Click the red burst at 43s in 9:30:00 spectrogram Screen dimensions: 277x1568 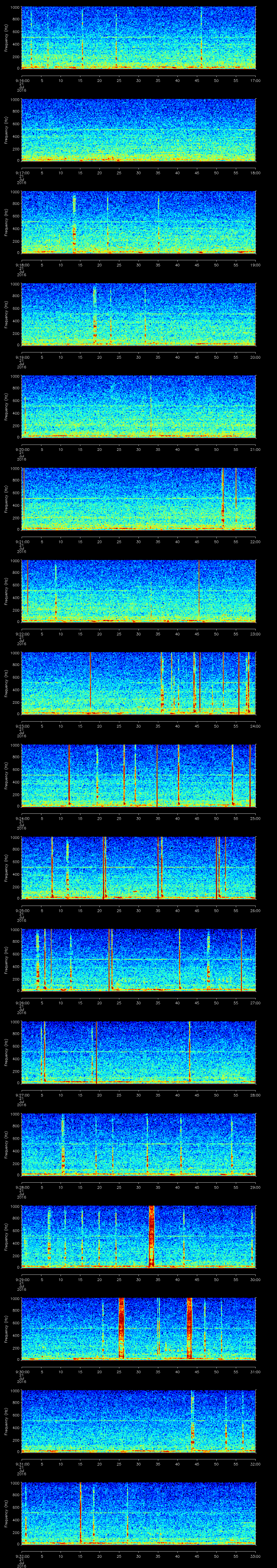pyautogui.click(x=189, y=1329)
